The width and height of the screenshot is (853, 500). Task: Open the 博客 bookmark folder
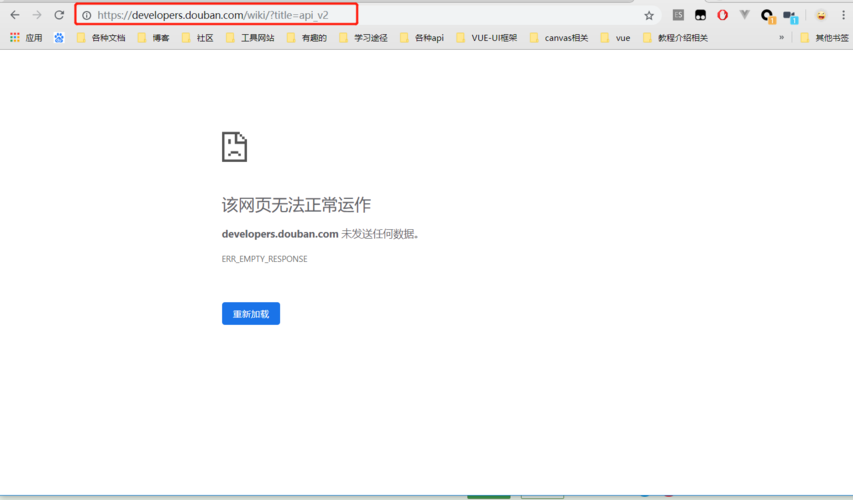(x=153, y=38)
